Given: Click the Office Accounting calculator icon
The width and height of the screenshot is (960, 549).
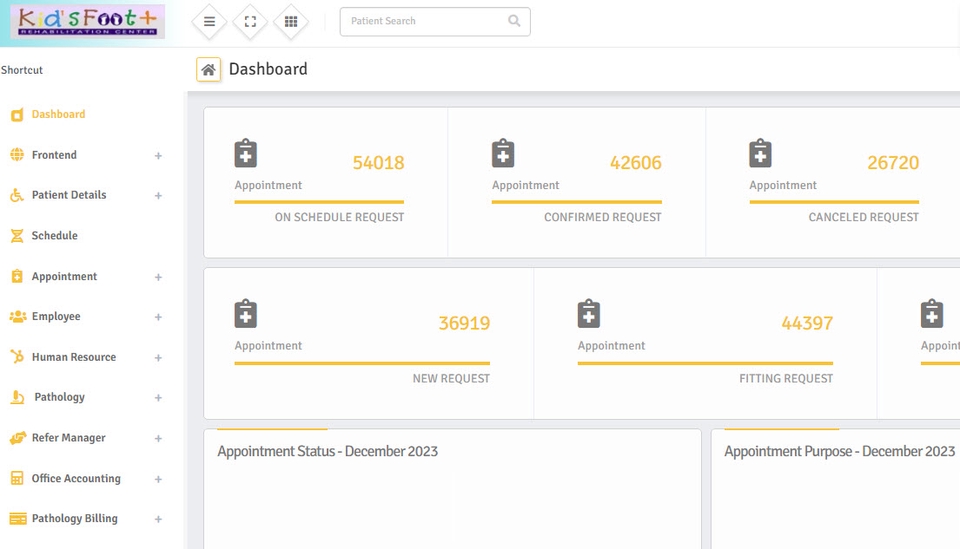Looking at the screenshot, I should tap(17, 478).
